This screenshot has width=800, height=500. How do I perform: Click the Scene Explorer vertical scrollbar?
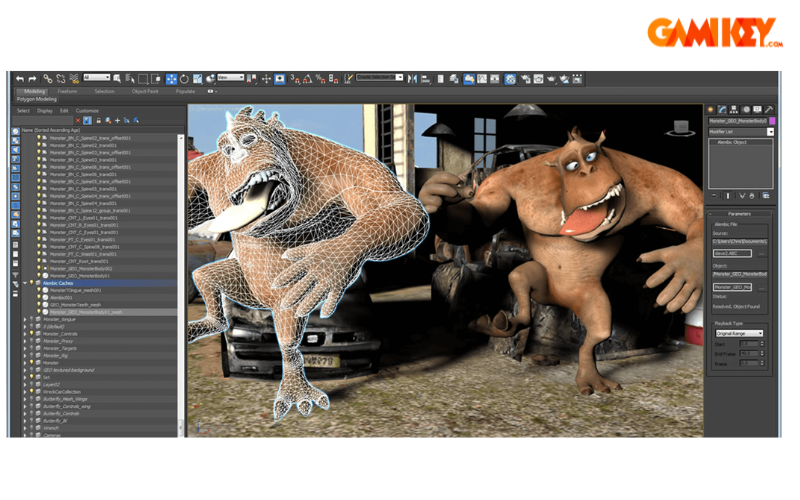[x=180, y=286]
